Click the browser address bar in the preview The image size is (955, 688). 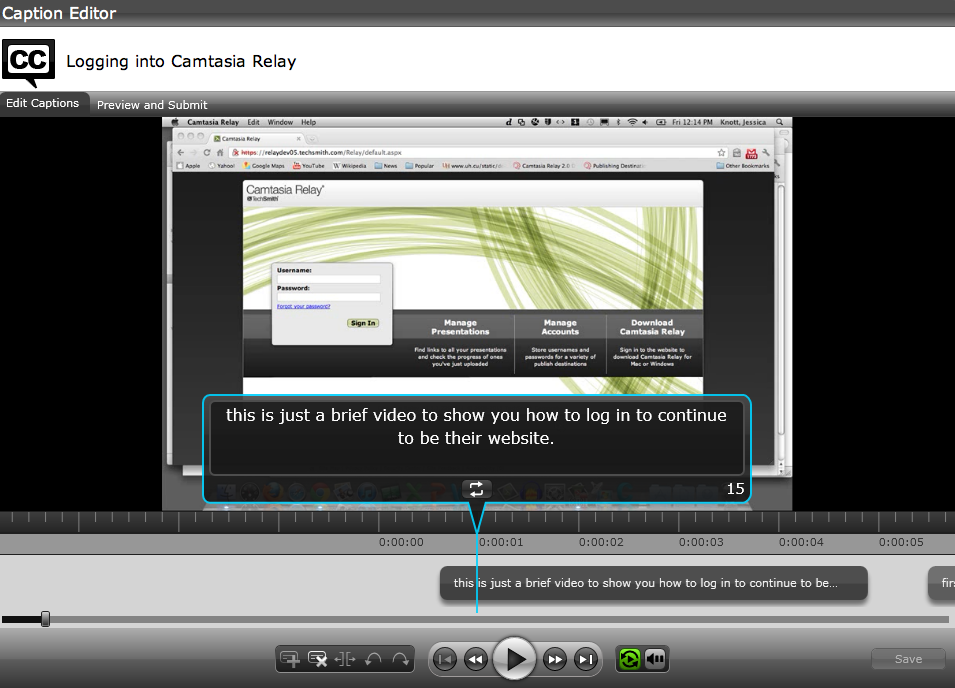pos(478,153)
